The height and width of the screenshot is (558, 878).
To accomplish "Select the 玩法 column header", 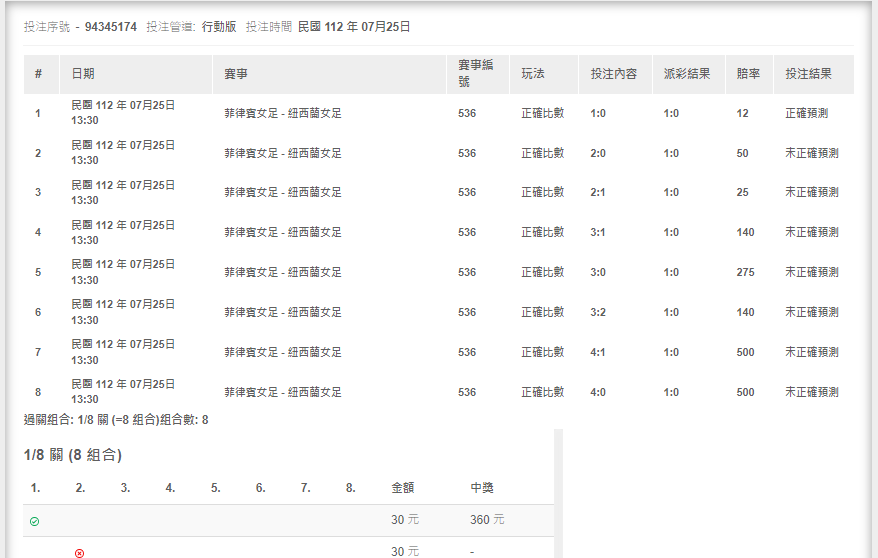I will (533, 74).
